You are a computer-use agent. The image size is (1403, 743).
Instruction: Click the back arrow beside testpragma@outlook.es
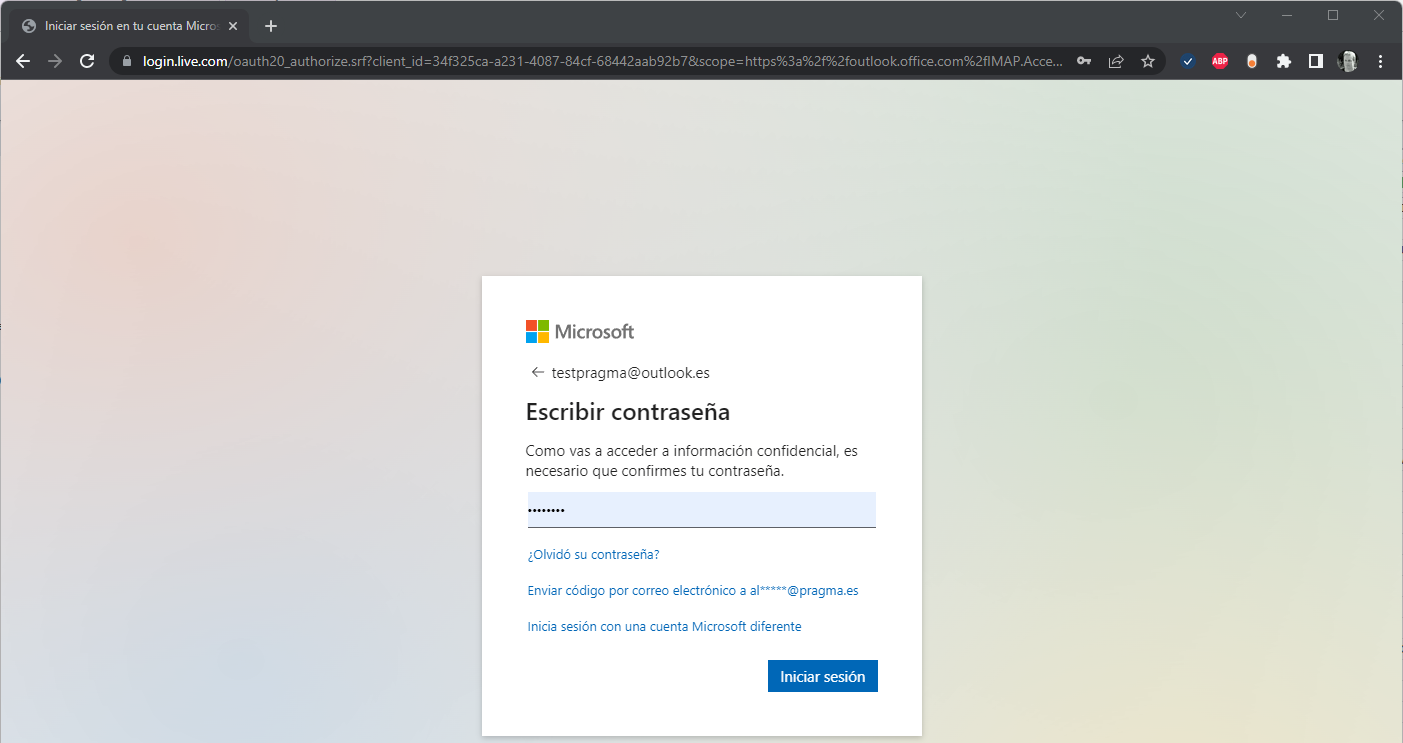(538, 372)
